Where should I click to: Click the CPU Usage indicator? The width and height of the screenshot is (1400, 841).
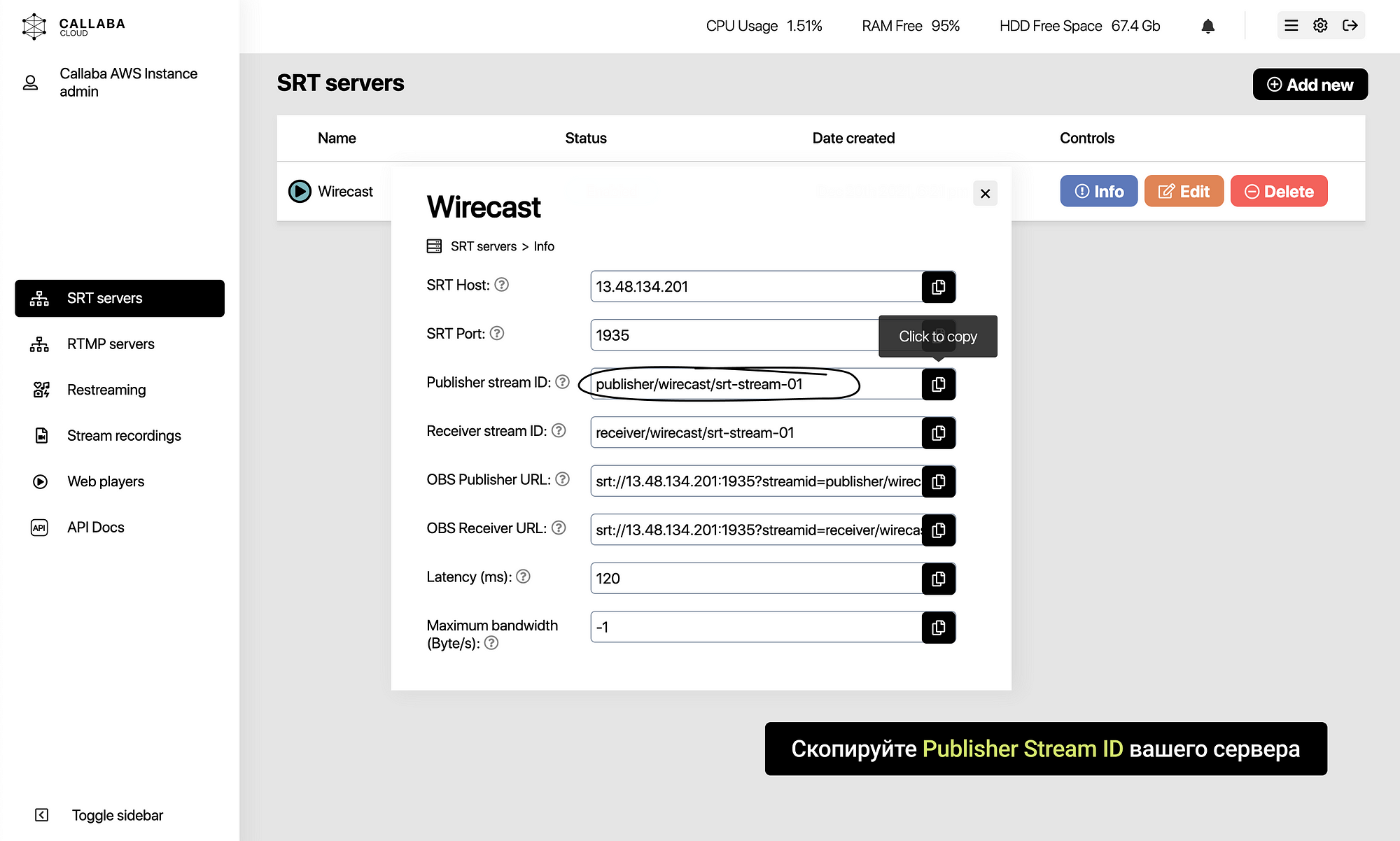pyautogui.click(x=764, y=26)
